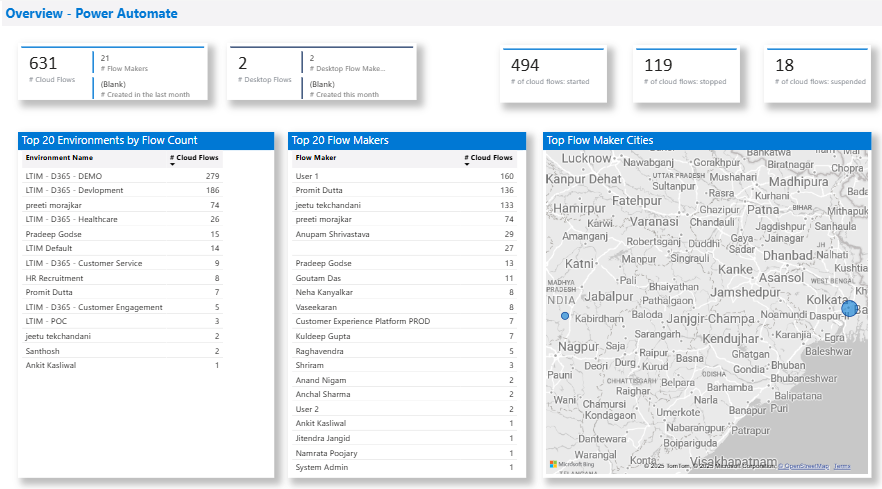Open the map Terms link
This screenshot has height=489, width=882.
point(842,466)
